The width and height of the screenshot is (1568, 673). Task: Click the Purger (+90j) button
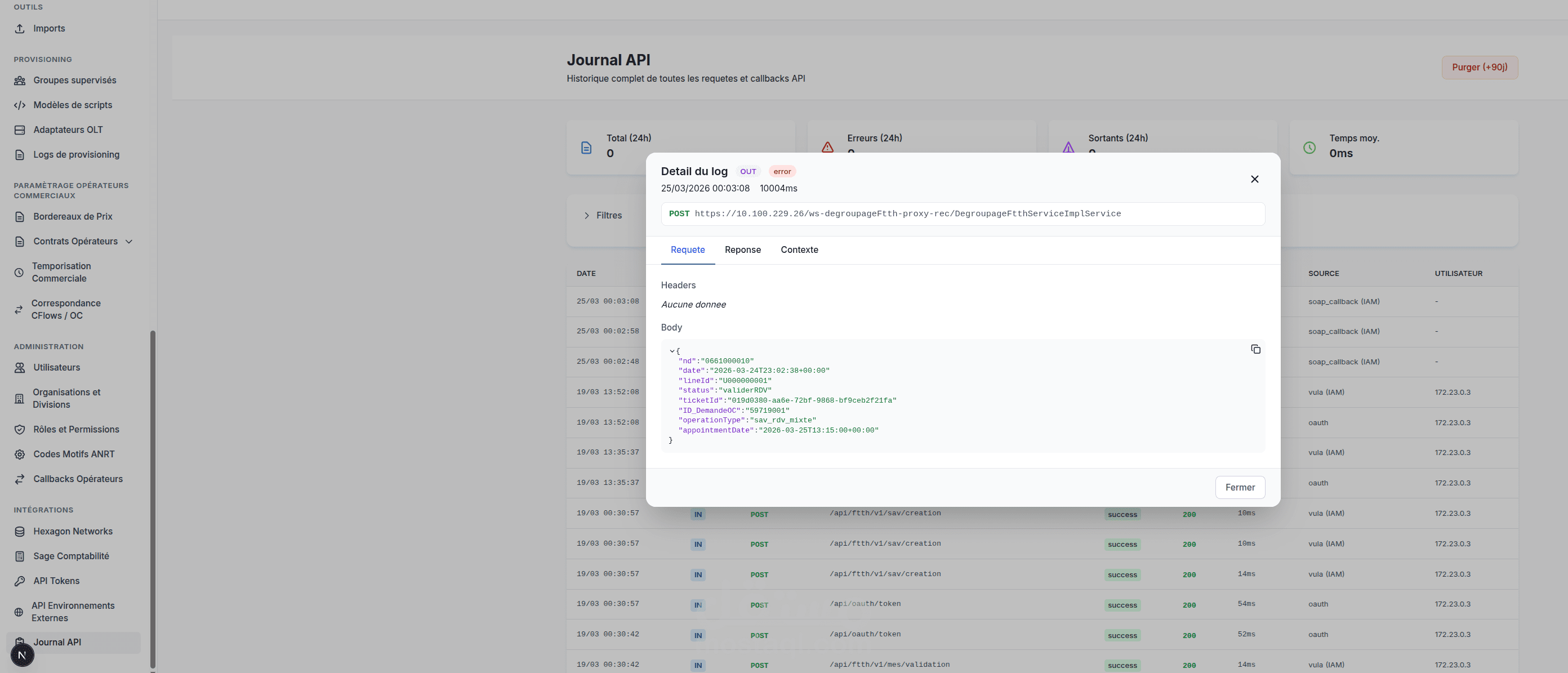click(x=1479, y=68)
